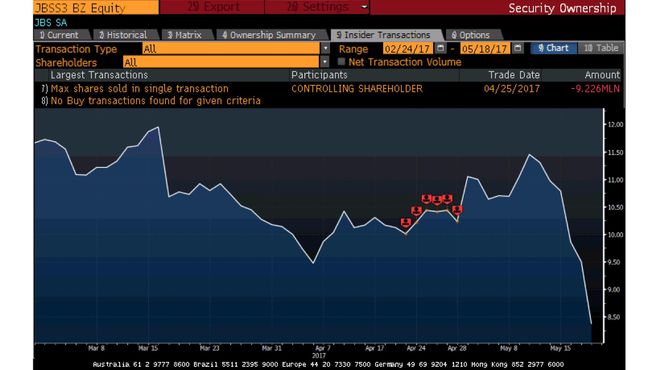Click the range start date field 02/24/17
This screenshot has height=370, width=658.
coord(408,49)
